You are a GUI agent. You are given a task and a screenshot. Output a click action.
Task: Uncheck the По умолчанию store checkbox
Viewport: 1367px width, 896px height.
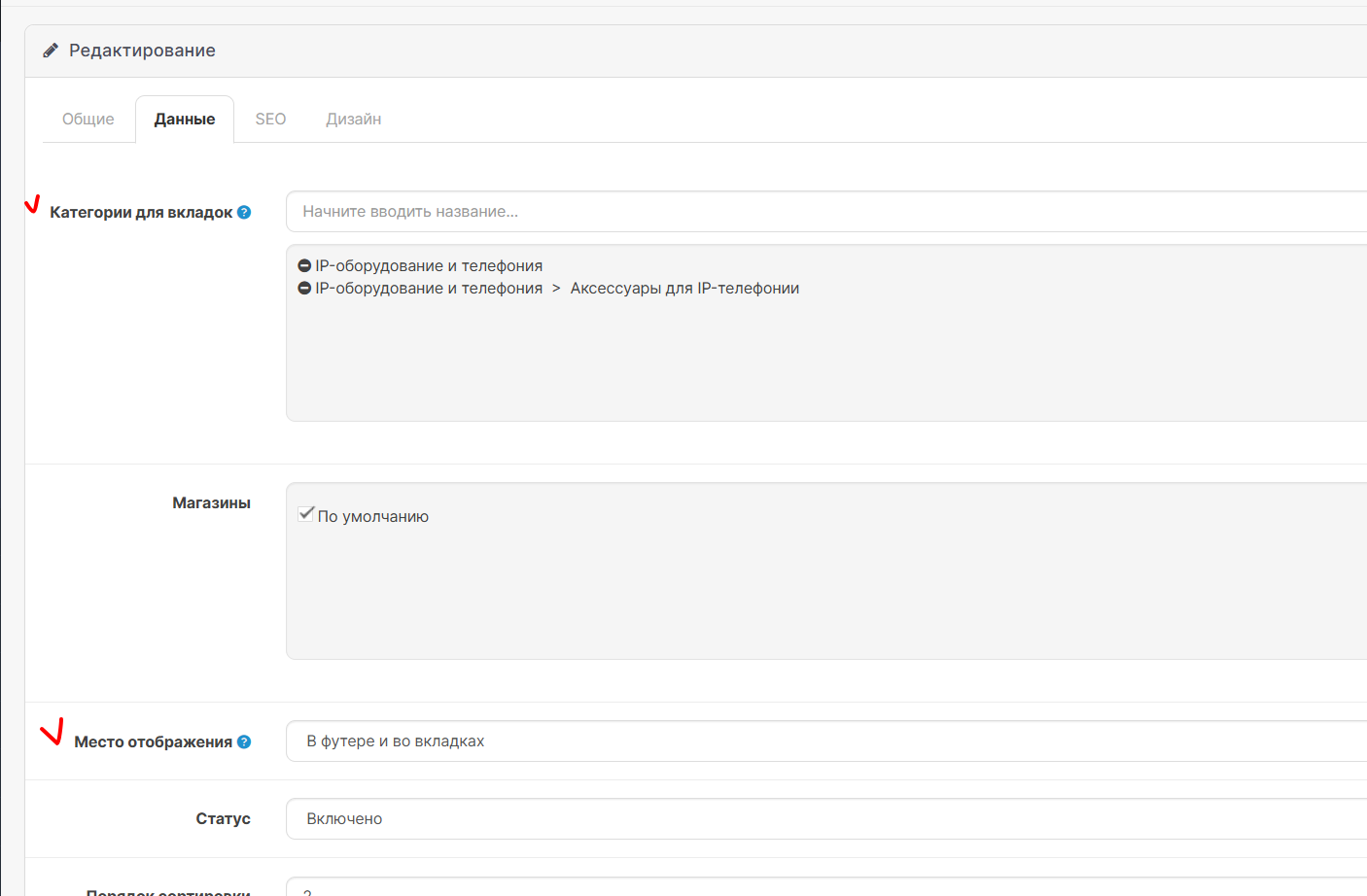(306, 514)
